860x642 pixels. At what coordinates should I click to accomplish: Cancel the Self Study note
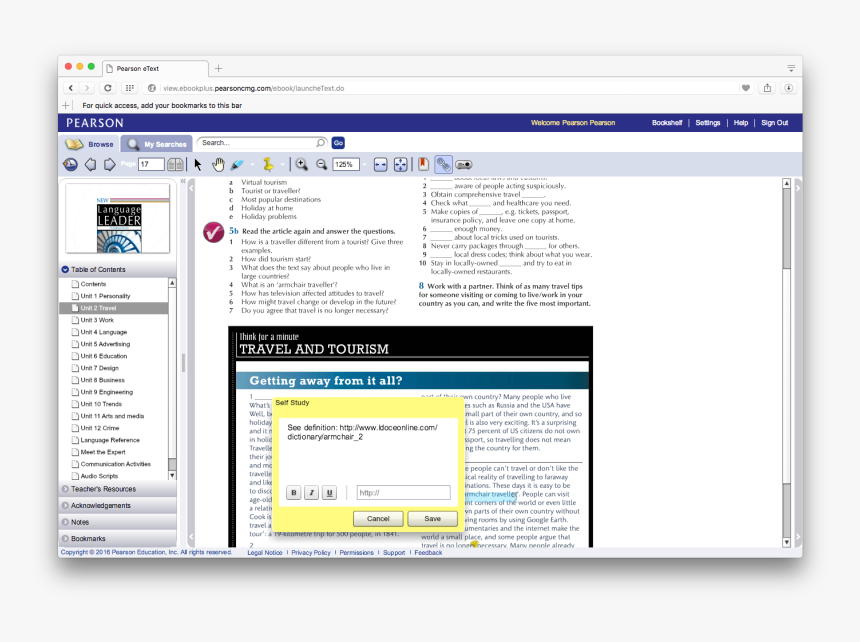378,518
